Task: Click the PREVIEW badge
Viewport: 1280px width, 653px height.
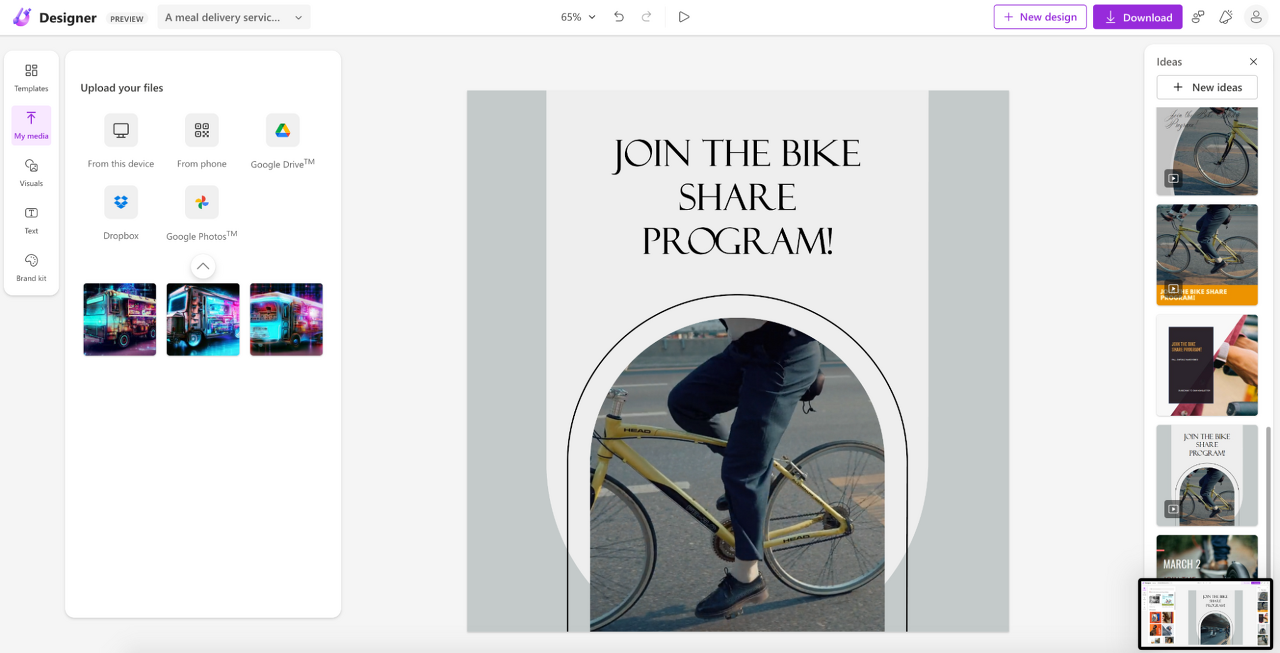Action: [x=127, y=19]
